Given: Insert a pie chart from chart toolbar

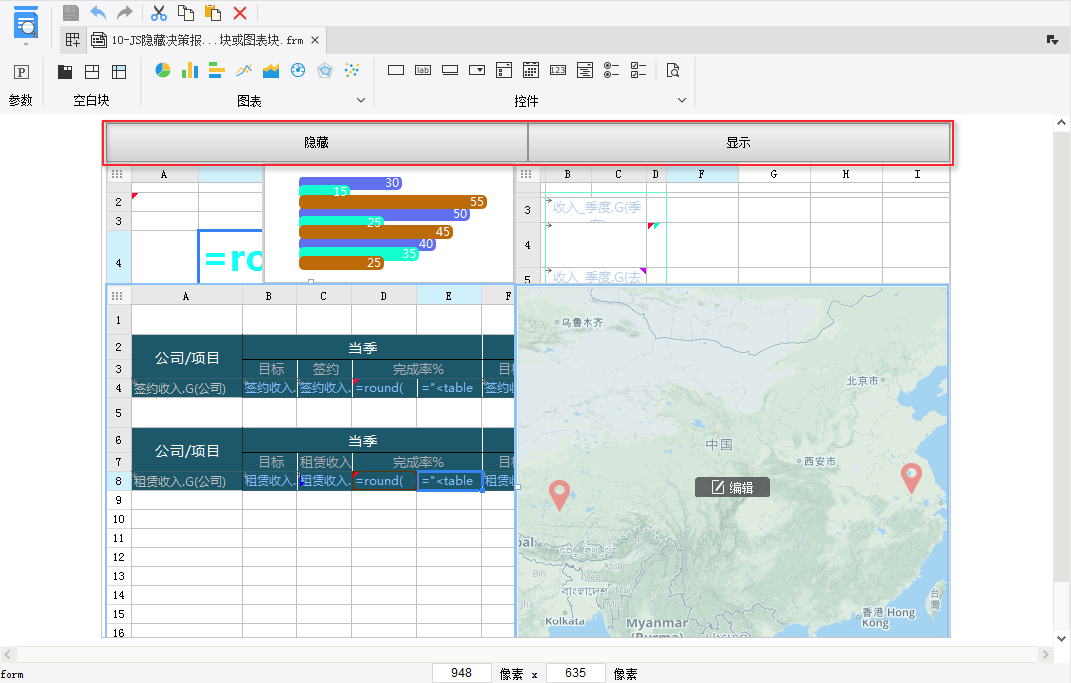Looking at the screenshot, I should tap(162, 70).
